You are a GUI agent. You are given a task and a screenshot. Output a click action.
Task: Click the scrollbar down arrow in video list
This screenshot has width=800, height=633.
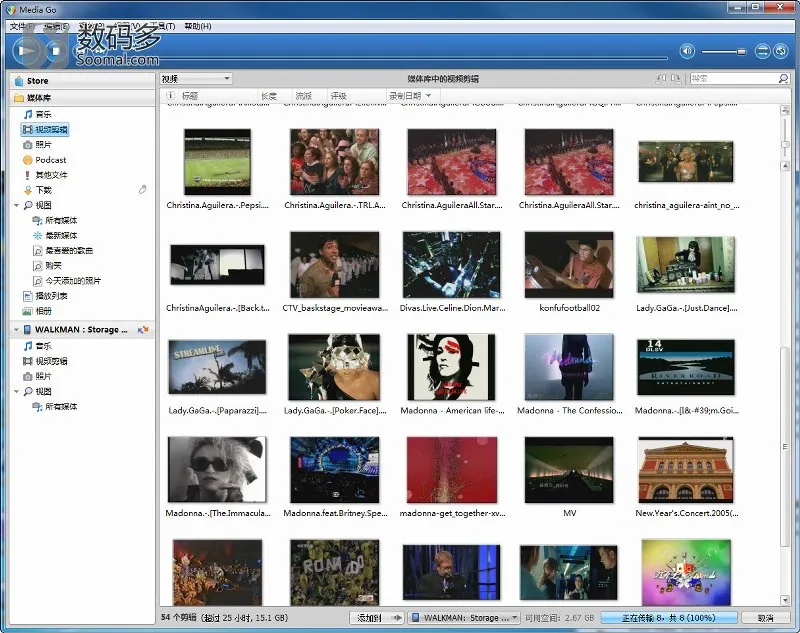pyautogui.click(x=785, y=600)
